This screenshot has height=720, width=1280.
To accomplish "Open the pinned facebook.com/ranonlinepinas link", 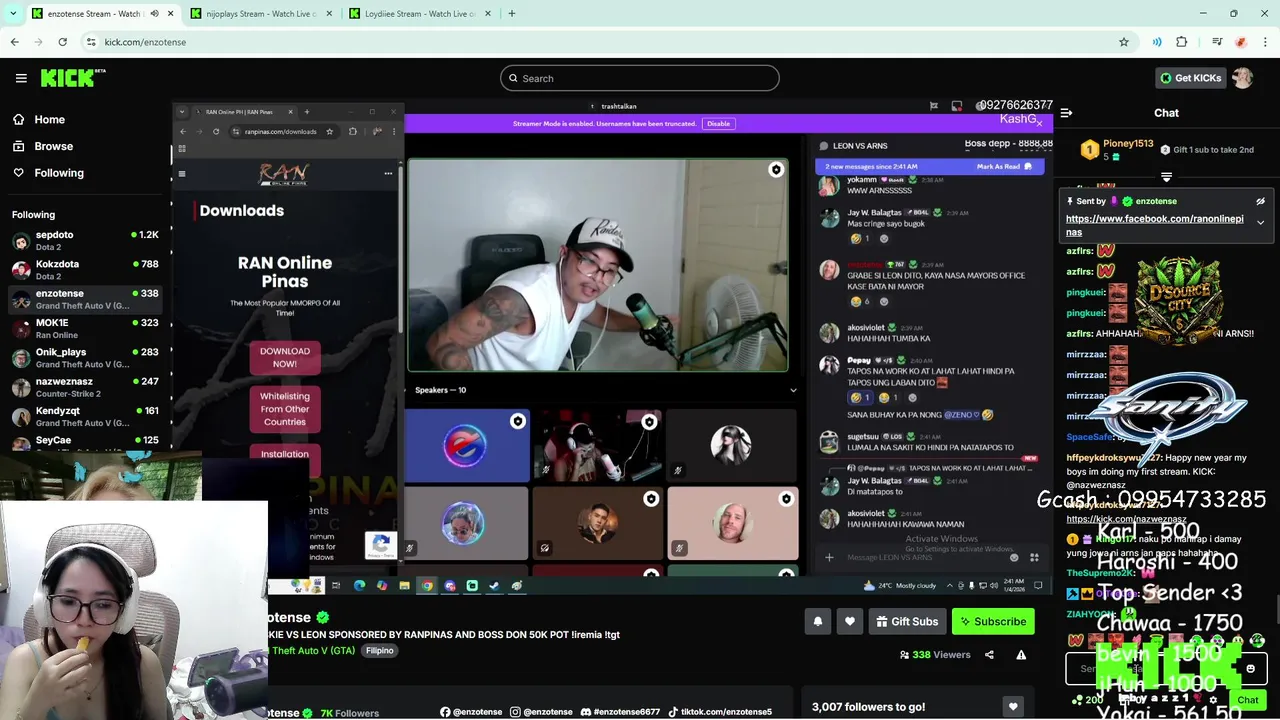I will coord(1155,225).
